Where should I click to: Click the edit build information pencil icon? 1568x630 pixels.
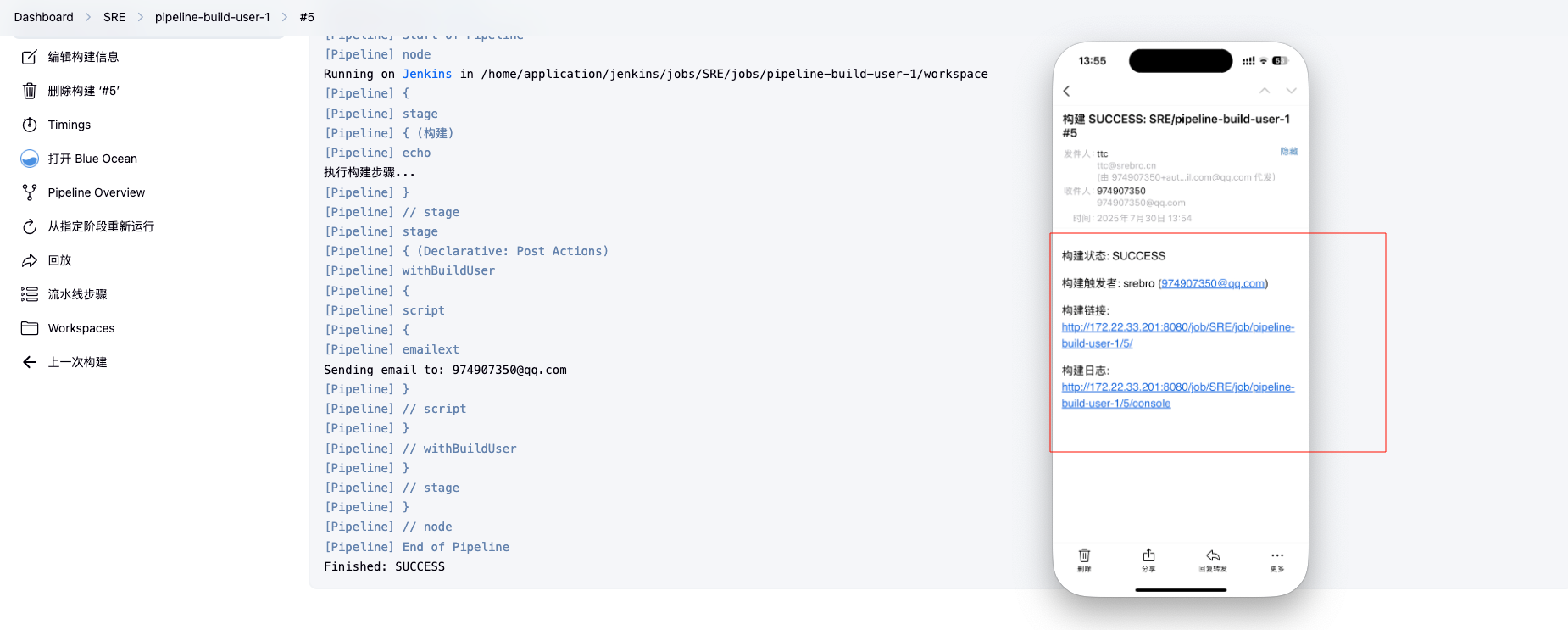[x=30, y=57]
